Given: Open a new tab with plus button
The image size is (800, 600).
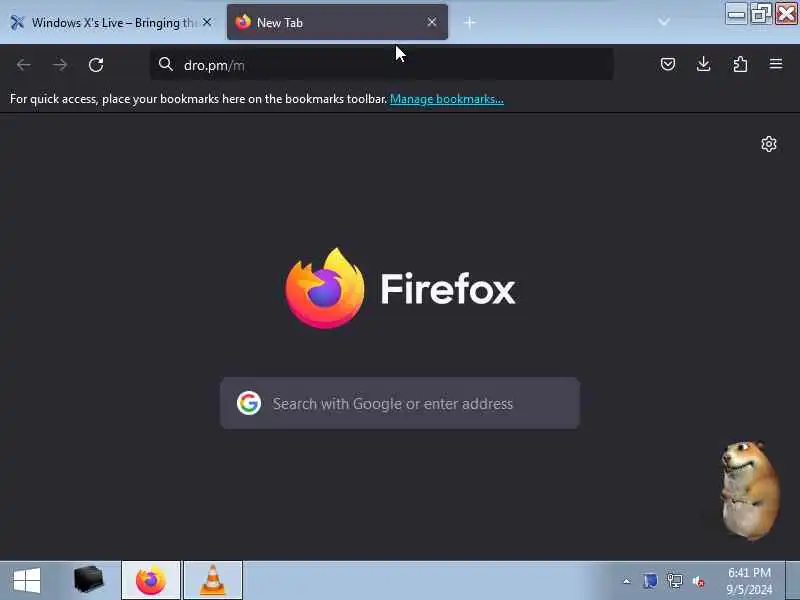Looking at the screenshot, I should 470,22.
